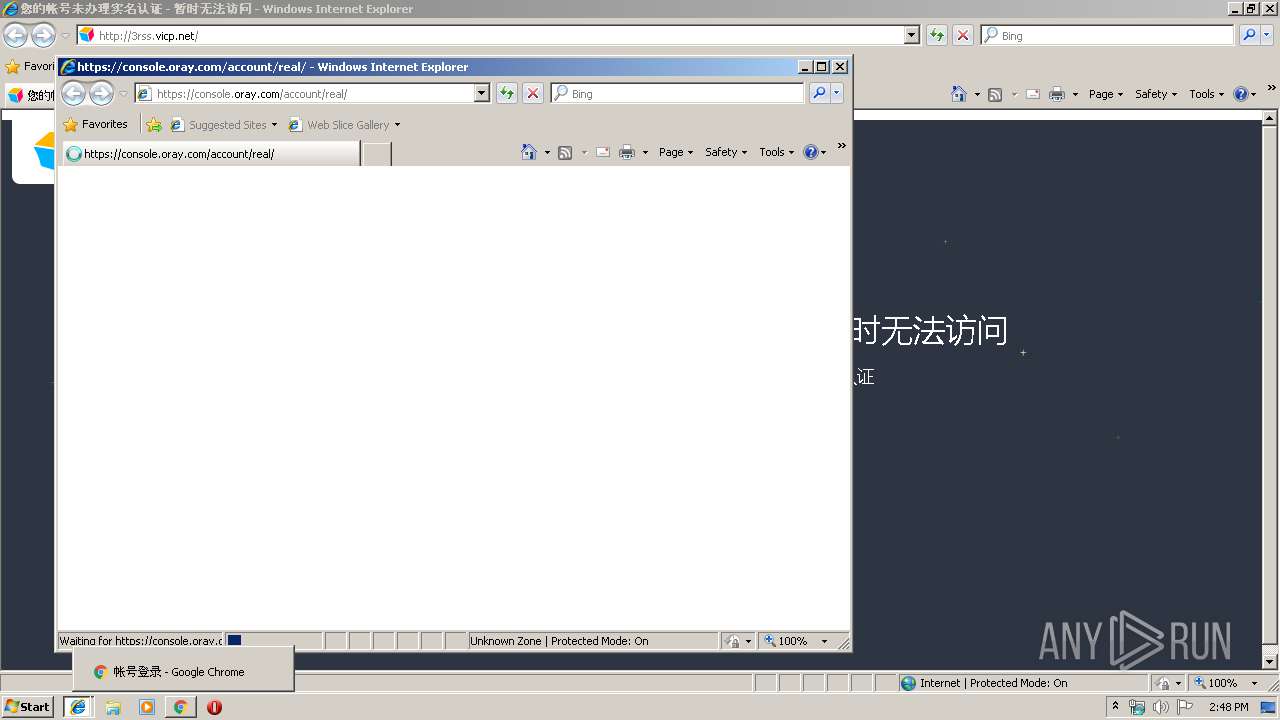The height and width of the screenshot is (720, 1280).
Task: Open zoom dropdown in background window status bar
Action: [x=1254, y=683]
